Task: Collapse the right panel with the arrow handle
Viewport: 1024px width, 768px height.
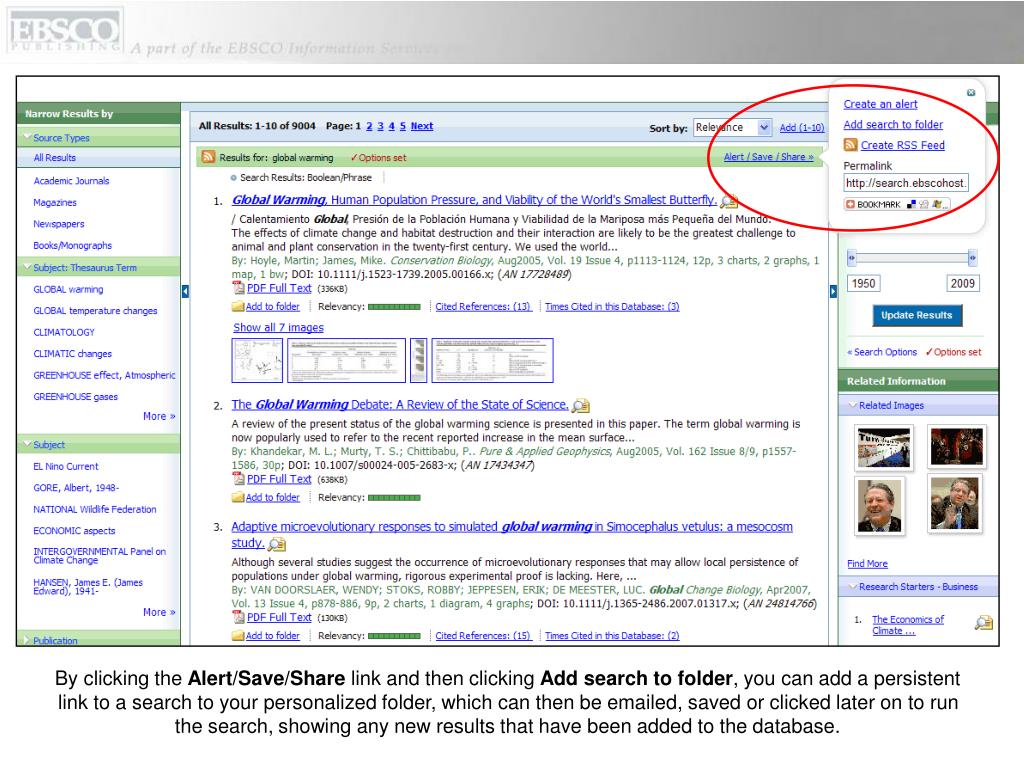Action: [833, 291]
